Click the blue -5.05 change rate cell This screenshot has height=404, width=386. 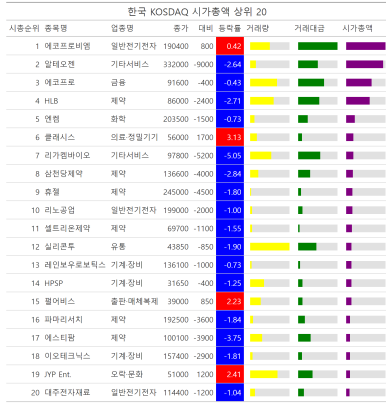click(x=230, y=155)
